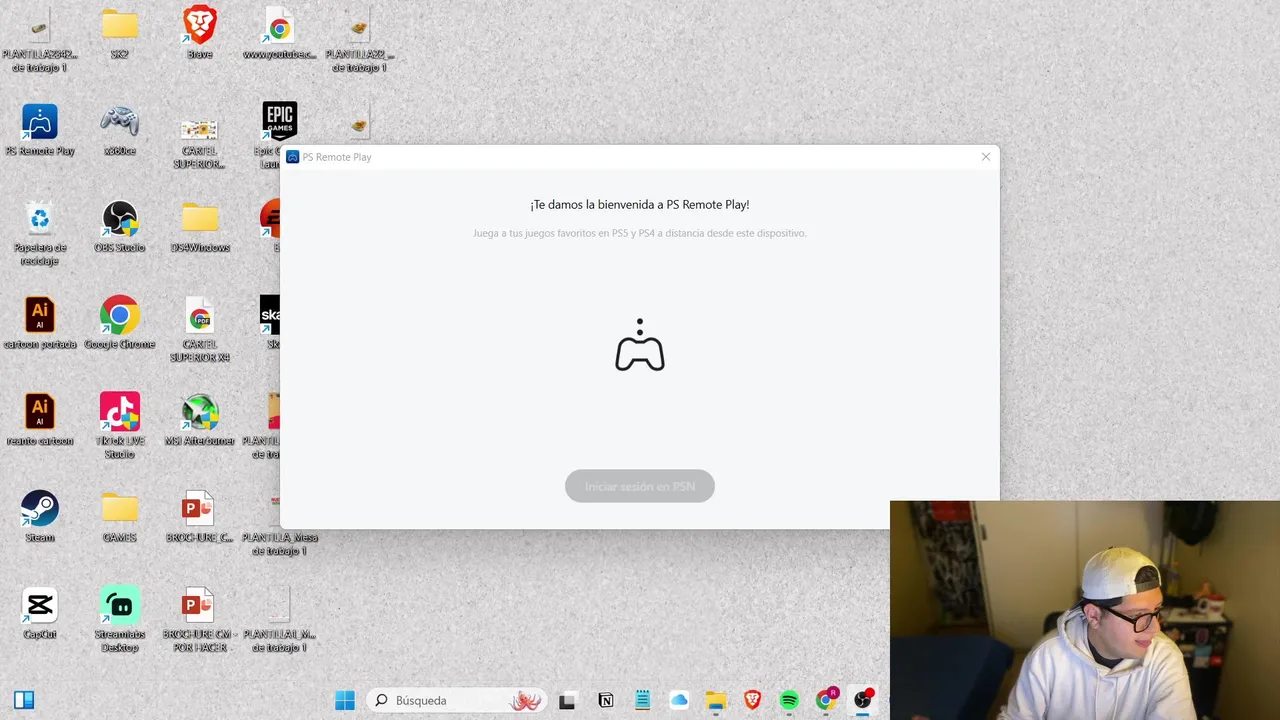Viewport: 1280px width, 720px height.
Task: Select the SK2 folder on desktop
Action: point(120,33)
